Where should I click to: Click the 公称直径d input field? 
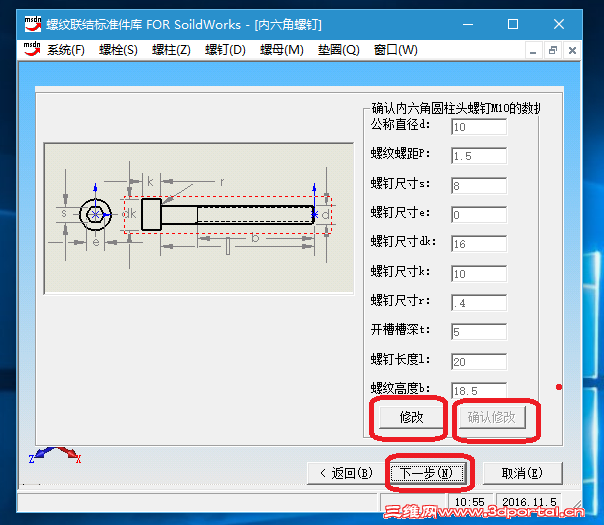coord(479,127)
